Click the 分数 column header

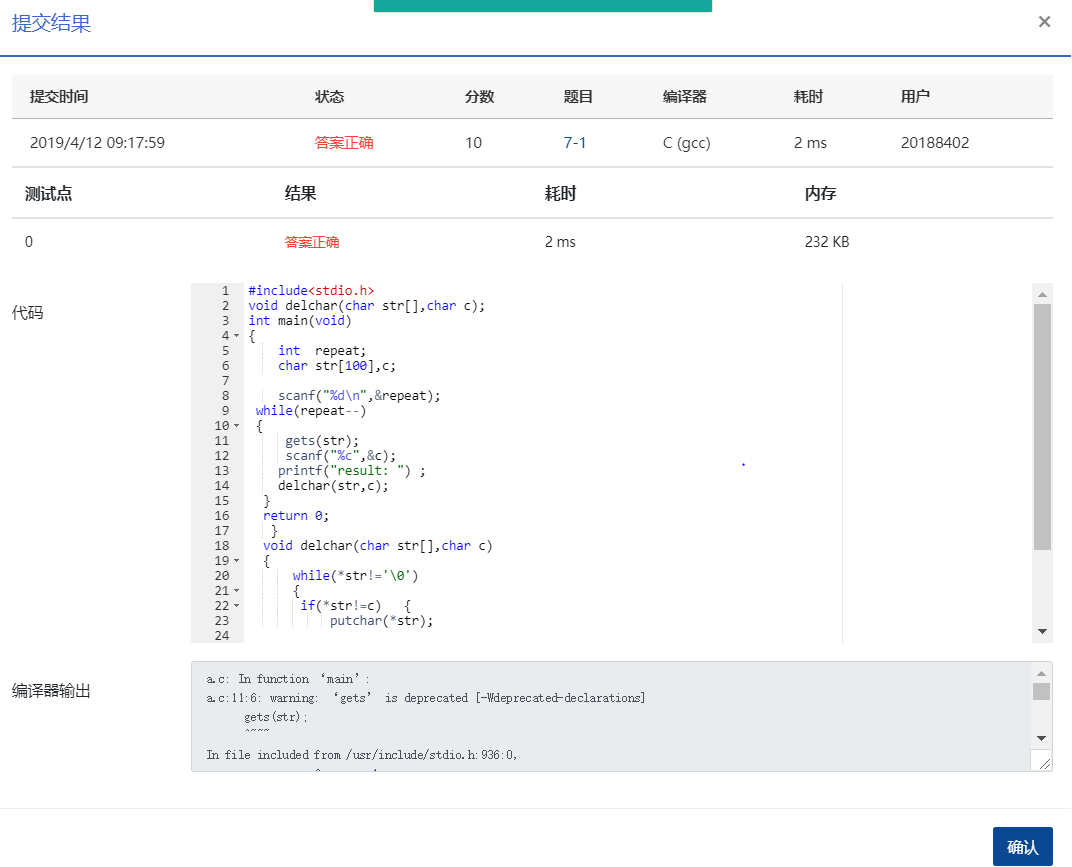(x=479, y=96)
